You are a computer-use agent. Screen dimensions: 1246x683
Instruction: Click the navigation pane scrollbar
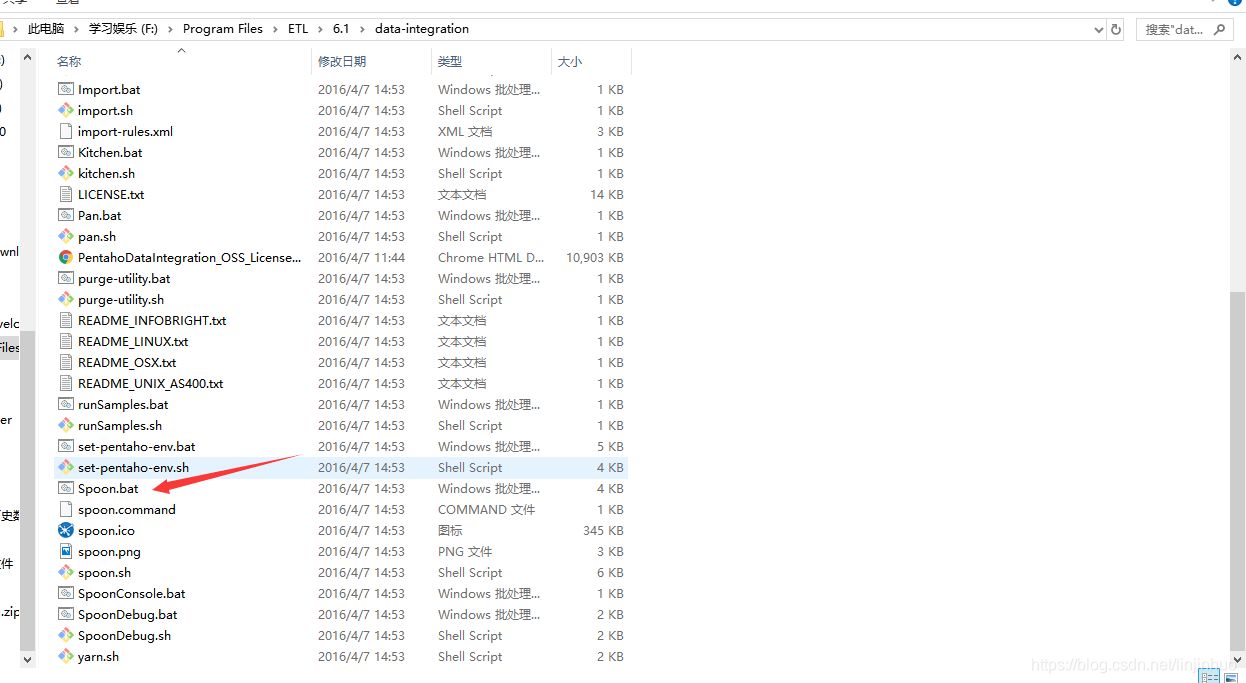28,490
